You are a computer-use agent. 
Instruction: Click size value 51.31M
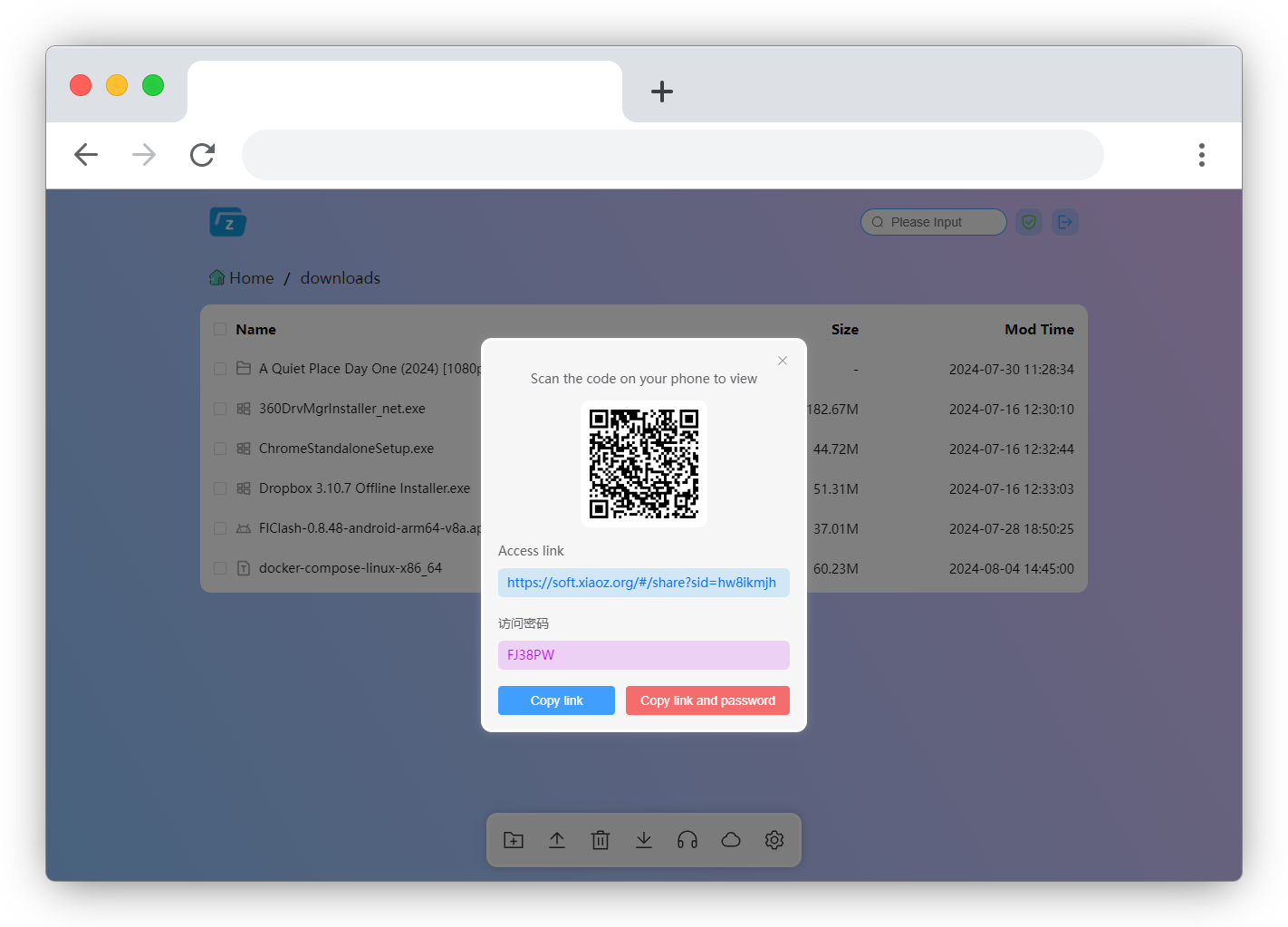tap(836, 489)
